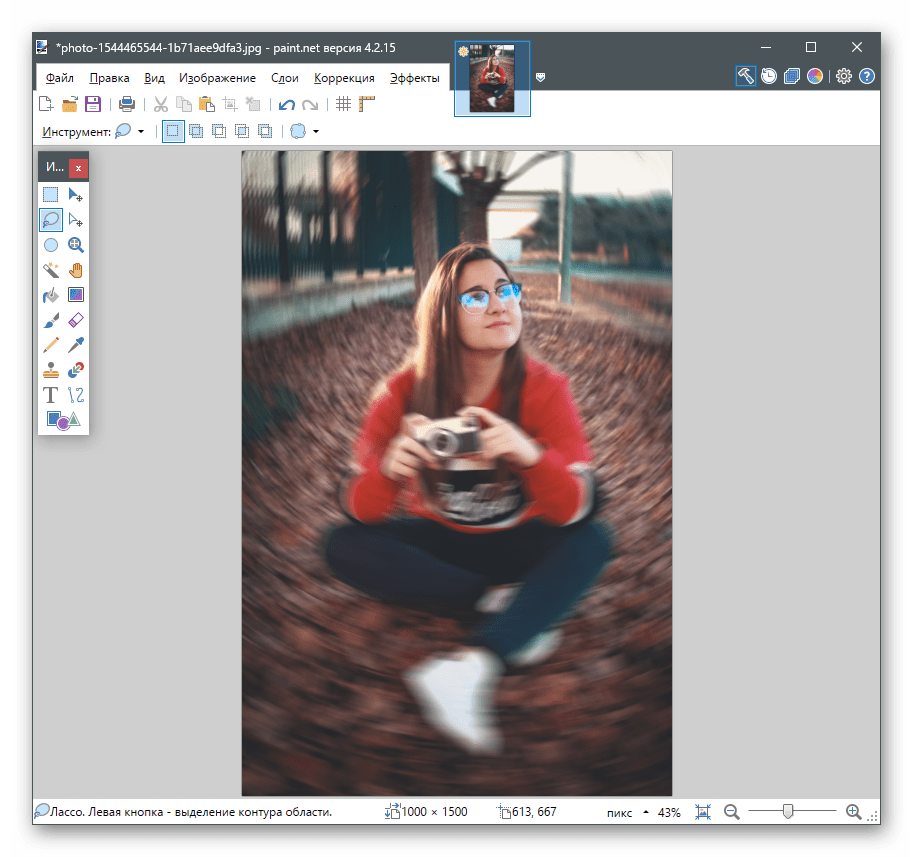Crop to selection icon
The width and height of the screenshot is (913, 857).
coord(230,104)
